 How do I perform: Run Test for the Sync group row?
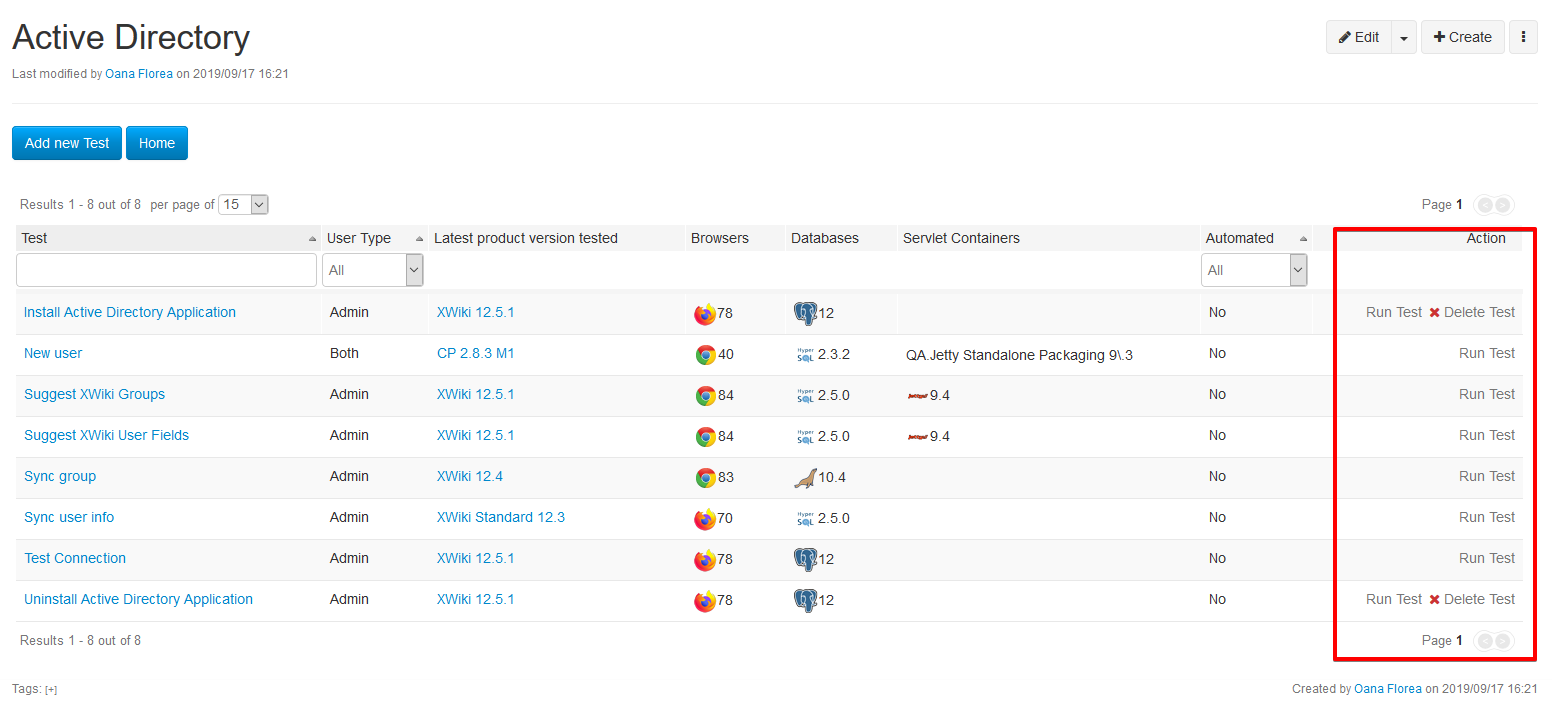[1487, 476]
